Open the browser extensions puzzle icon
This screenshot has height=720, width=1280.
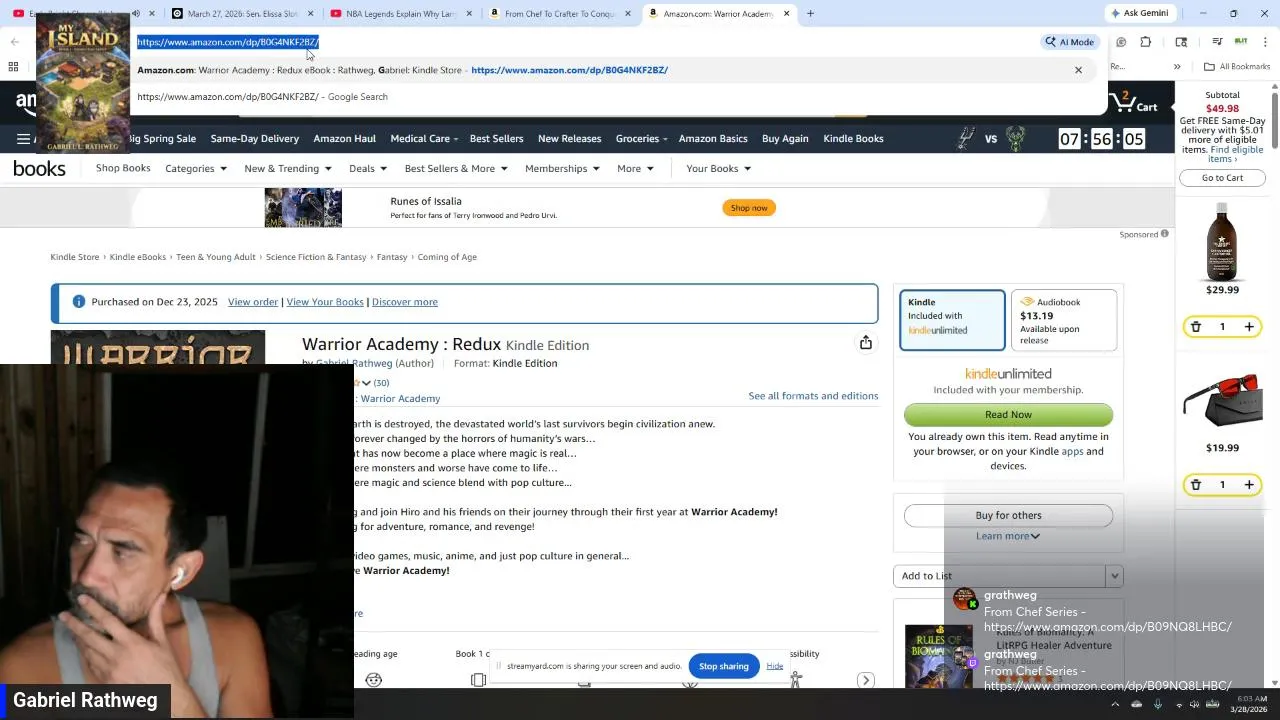coord(1146,42)
